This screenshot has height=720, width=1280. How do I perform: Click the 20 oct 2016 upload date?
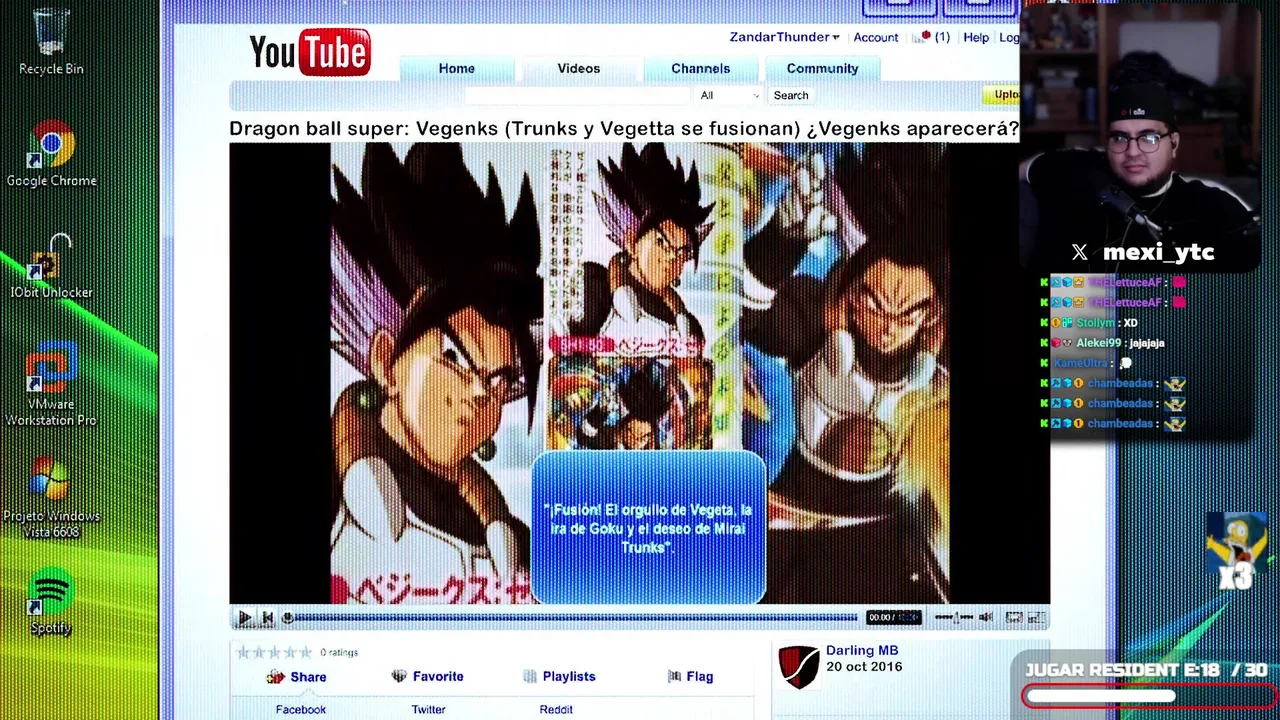click(x=864, y=667)
